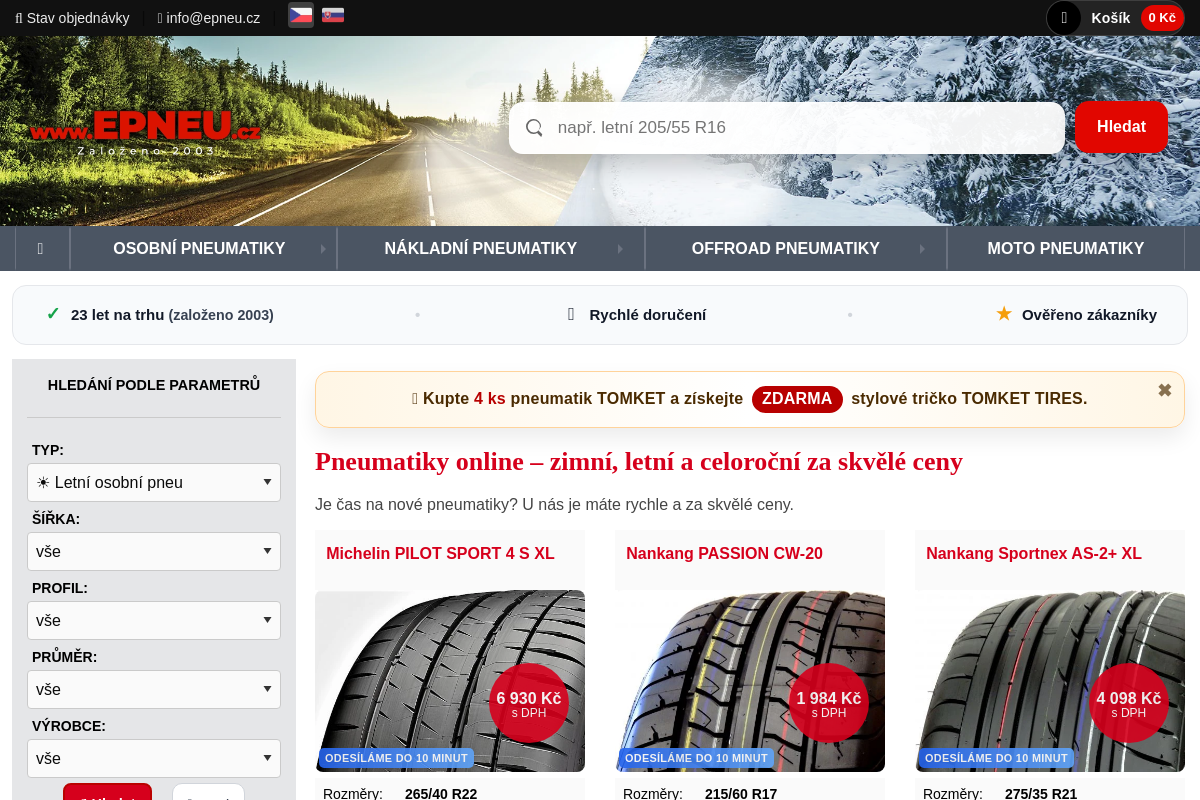Click the Pneumatiky online heading
The height and width of the screenshot is (800, 1200).
(x=639, y=461)
